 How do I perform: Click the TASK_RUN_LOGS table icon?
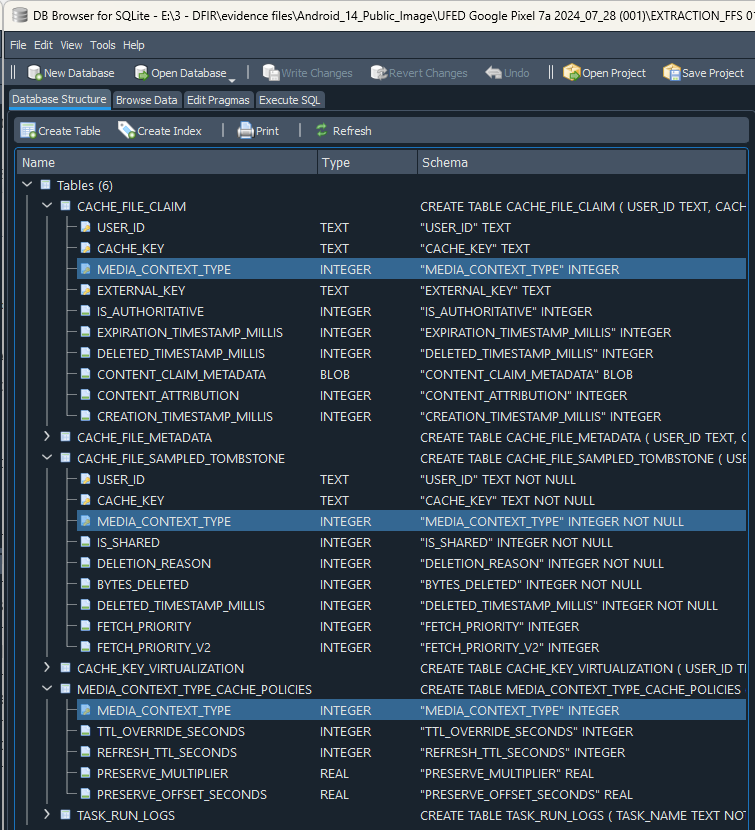click(65, 815)
